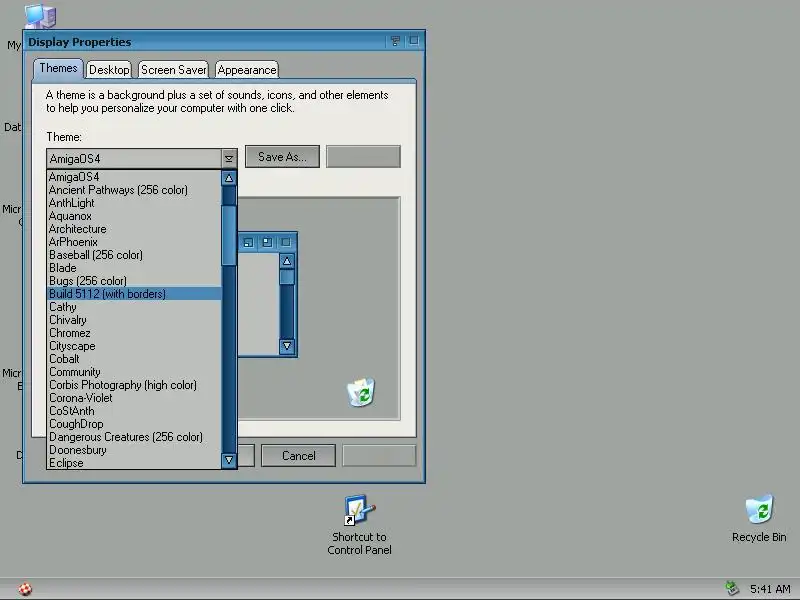Viewport: 800px width, 600px height.
Task: Click the theme list scrollbar thumb
Action: 229,235
